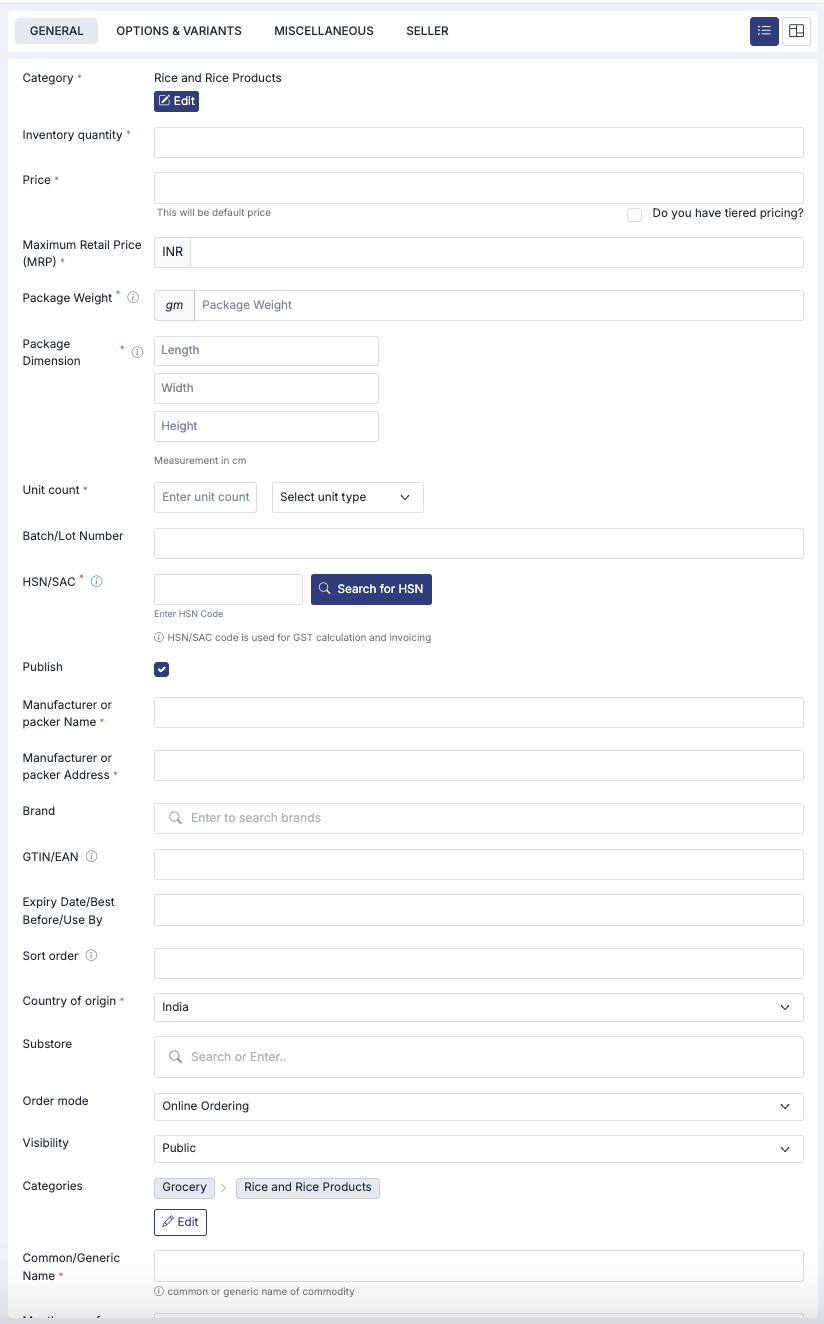Enable tiered pricing checkbox

pyautogui.click(x=634, y=214)
